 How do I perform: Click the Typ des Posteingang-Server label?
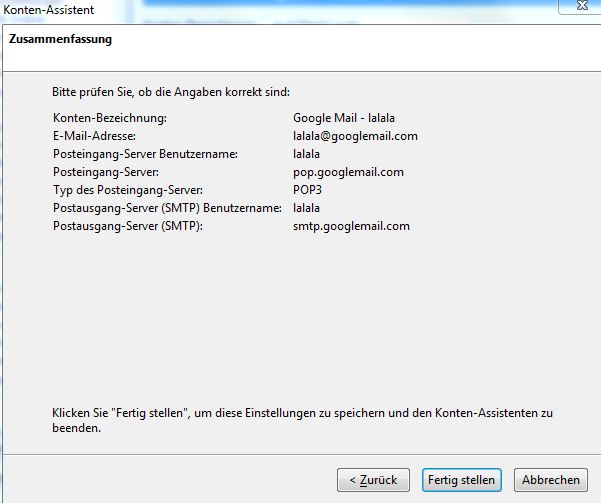pyautogui.click(x=127, y=190)
